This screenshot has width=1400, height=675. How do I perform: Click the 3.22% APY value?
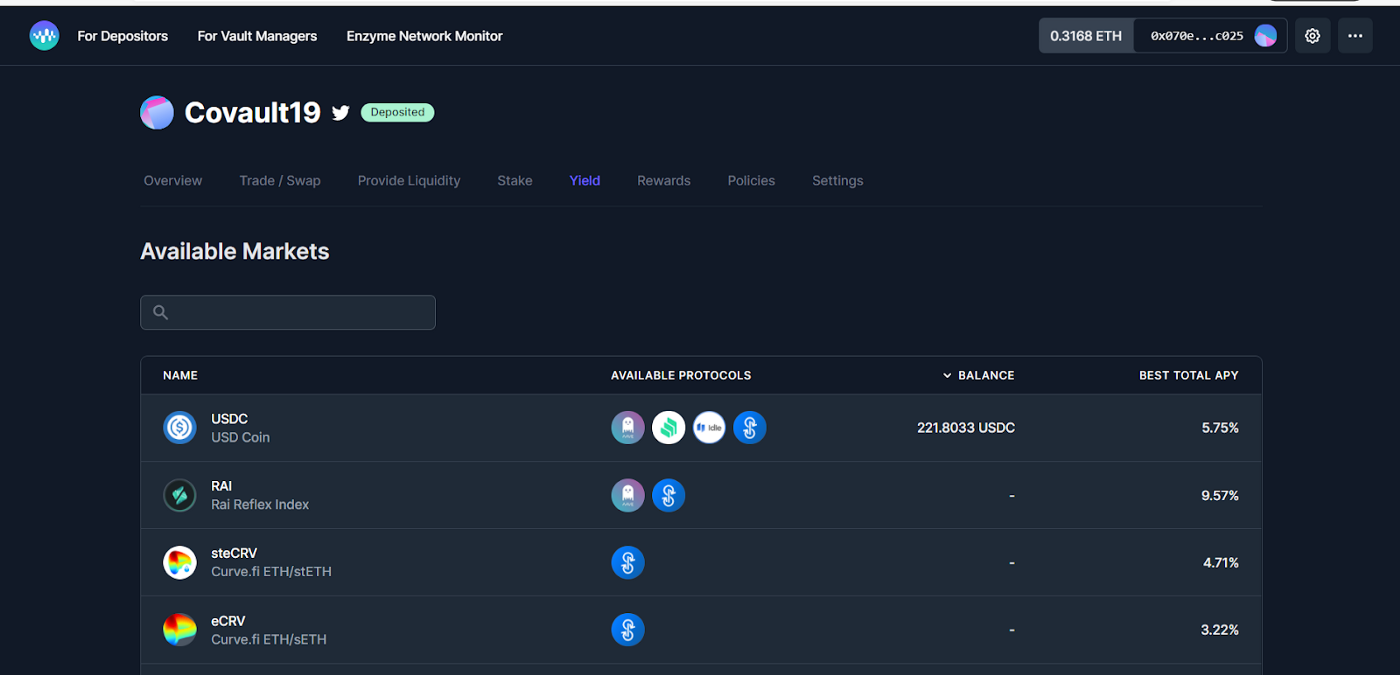click(x=1220, y=630)
